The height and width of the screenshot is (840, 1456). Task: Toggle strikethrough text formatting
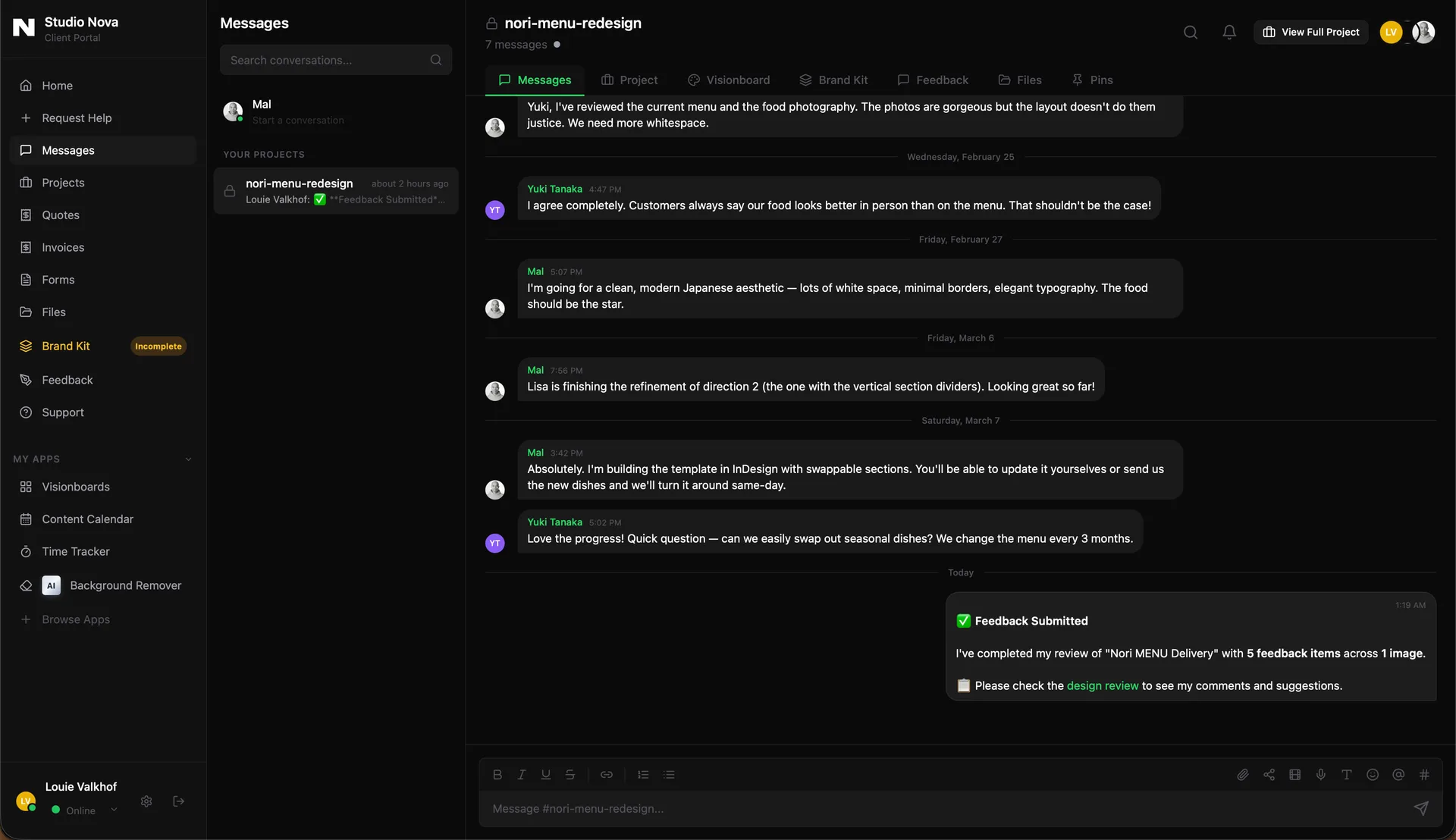pyautogui.click(x=570, y=775)
